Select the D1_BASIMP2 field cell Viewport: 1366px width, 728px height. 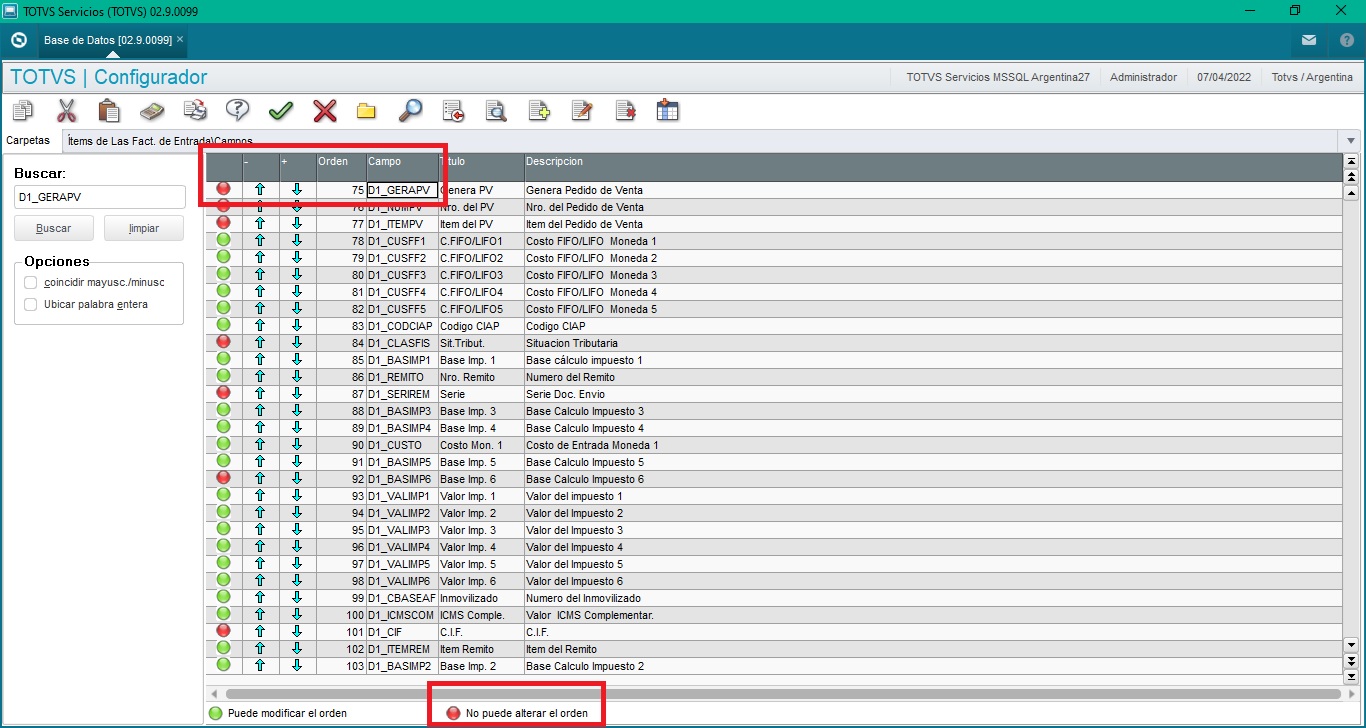tap(402, 666)
